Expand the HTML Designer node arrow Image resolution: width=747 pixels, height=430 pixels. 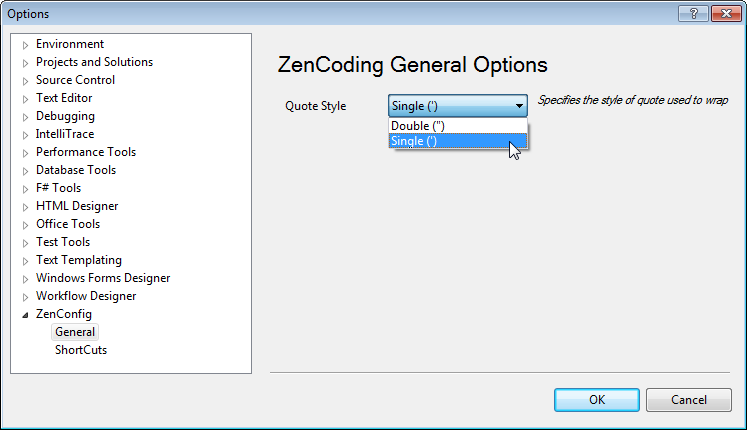pos(26,206)
